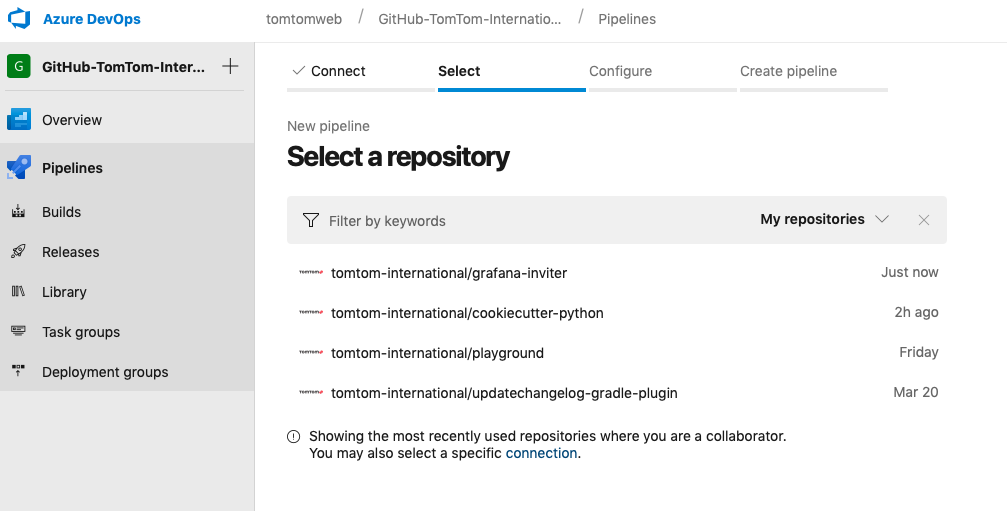The height and width of the screenshot is (511, 1007).
Task: Open the Azure DevOps home link
Action: point(92,19)
